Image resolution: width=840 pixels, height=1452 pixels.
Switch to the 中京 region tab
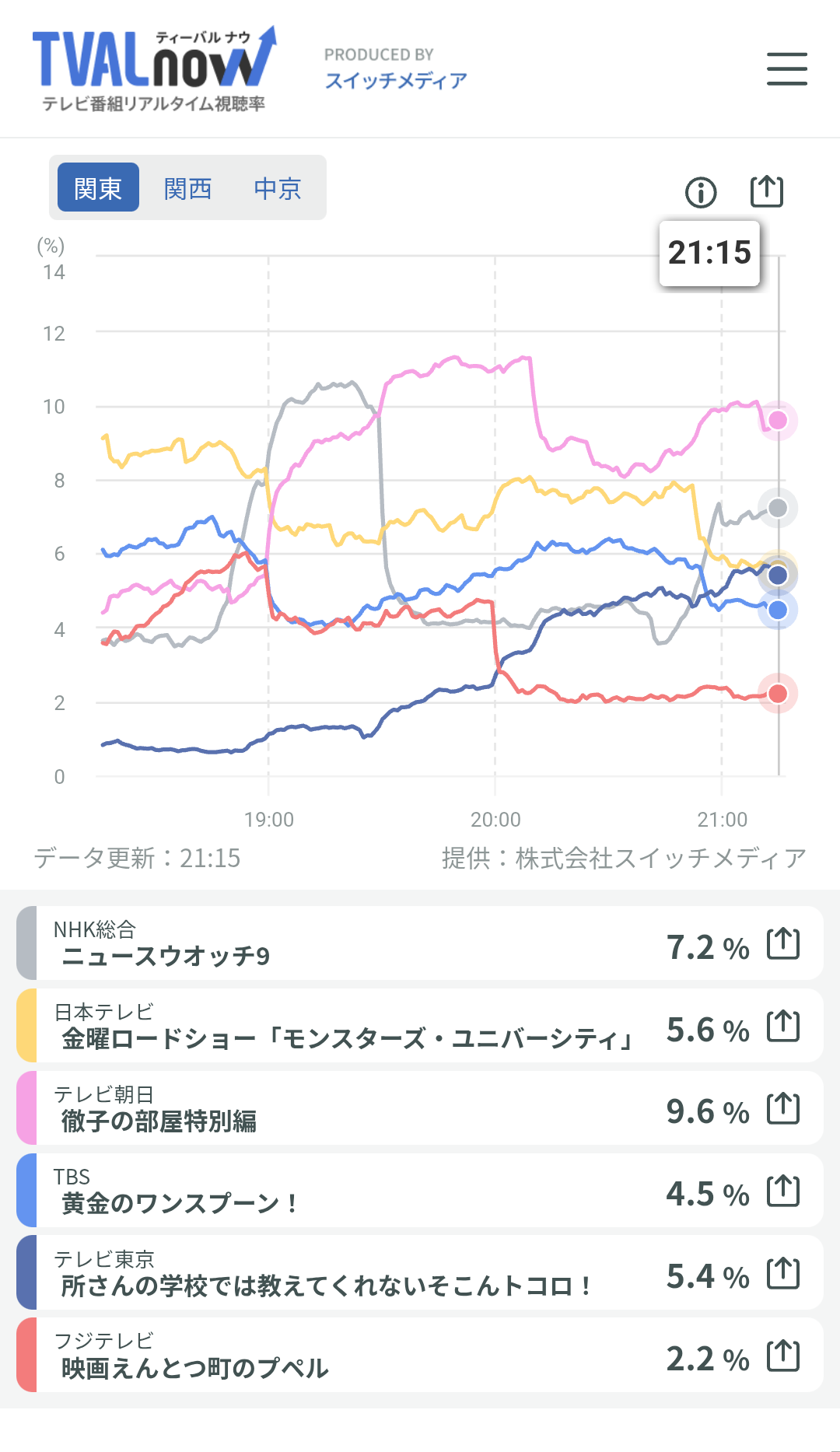(x=277, y=187)
